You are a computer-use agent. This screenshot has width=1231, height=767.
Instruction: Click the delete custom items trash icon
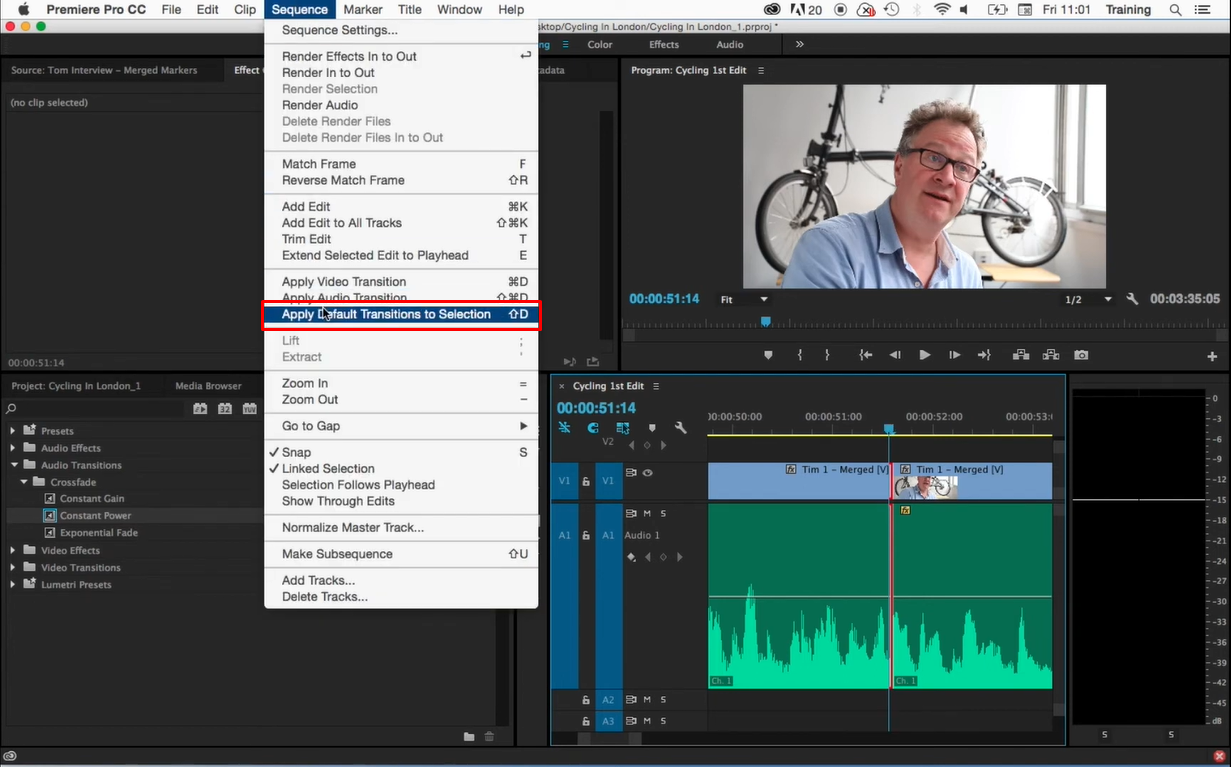pos(489,737)
